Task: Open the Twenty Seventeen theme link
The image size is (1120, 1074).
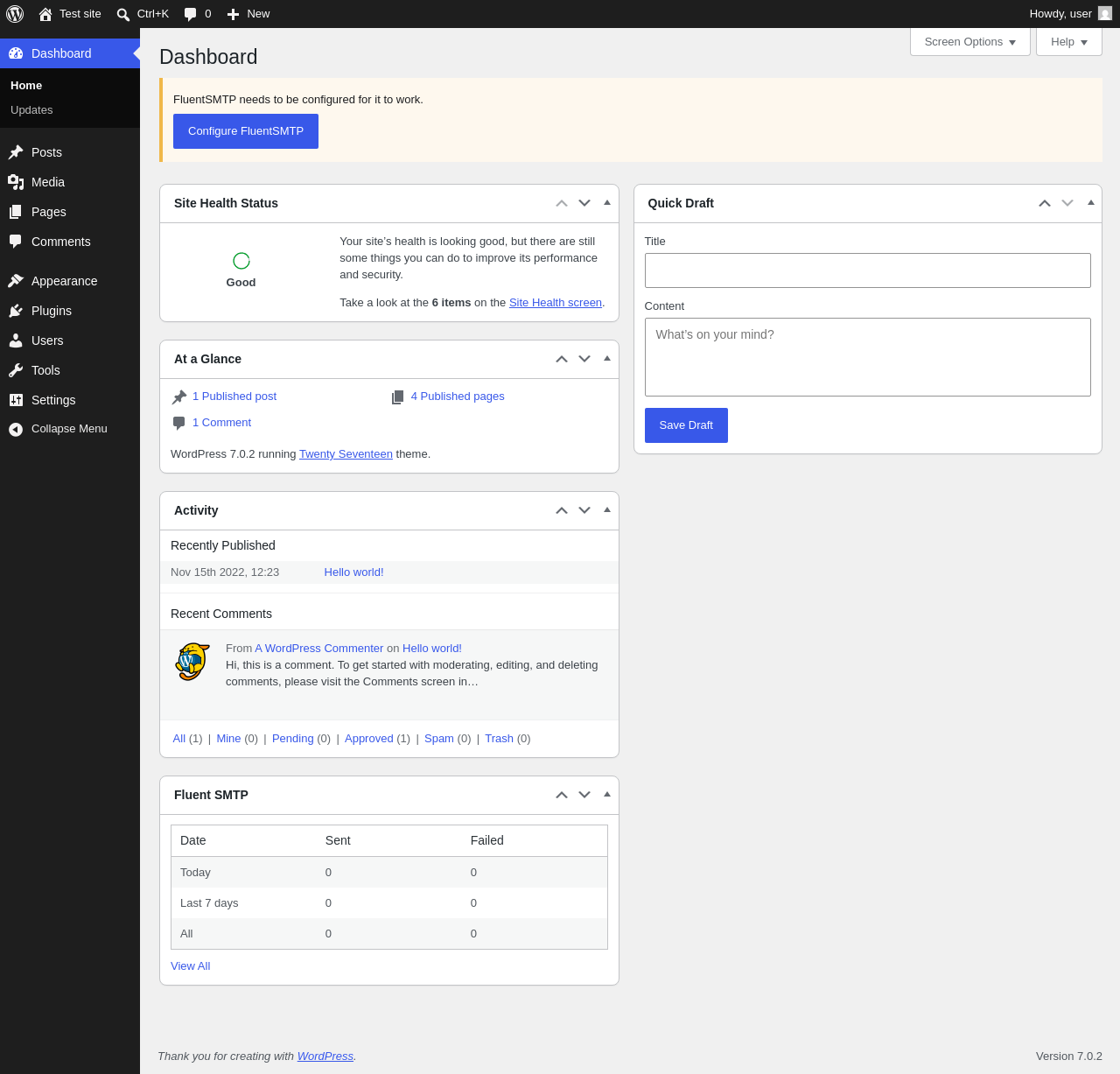Action: (x=346, y=454)
